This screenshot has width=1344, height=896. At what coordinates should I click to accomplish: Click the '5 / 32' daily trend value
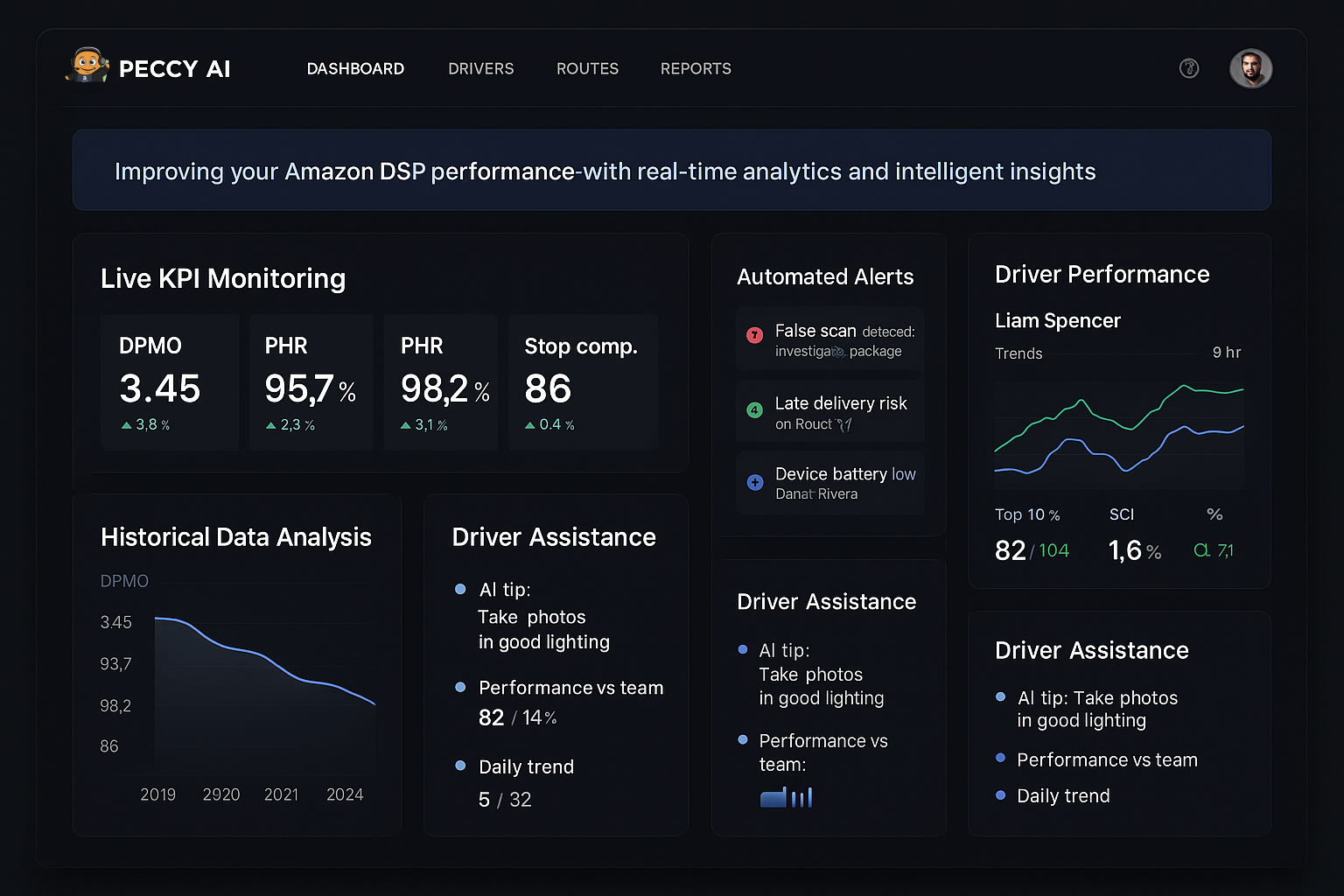(505, 800)
